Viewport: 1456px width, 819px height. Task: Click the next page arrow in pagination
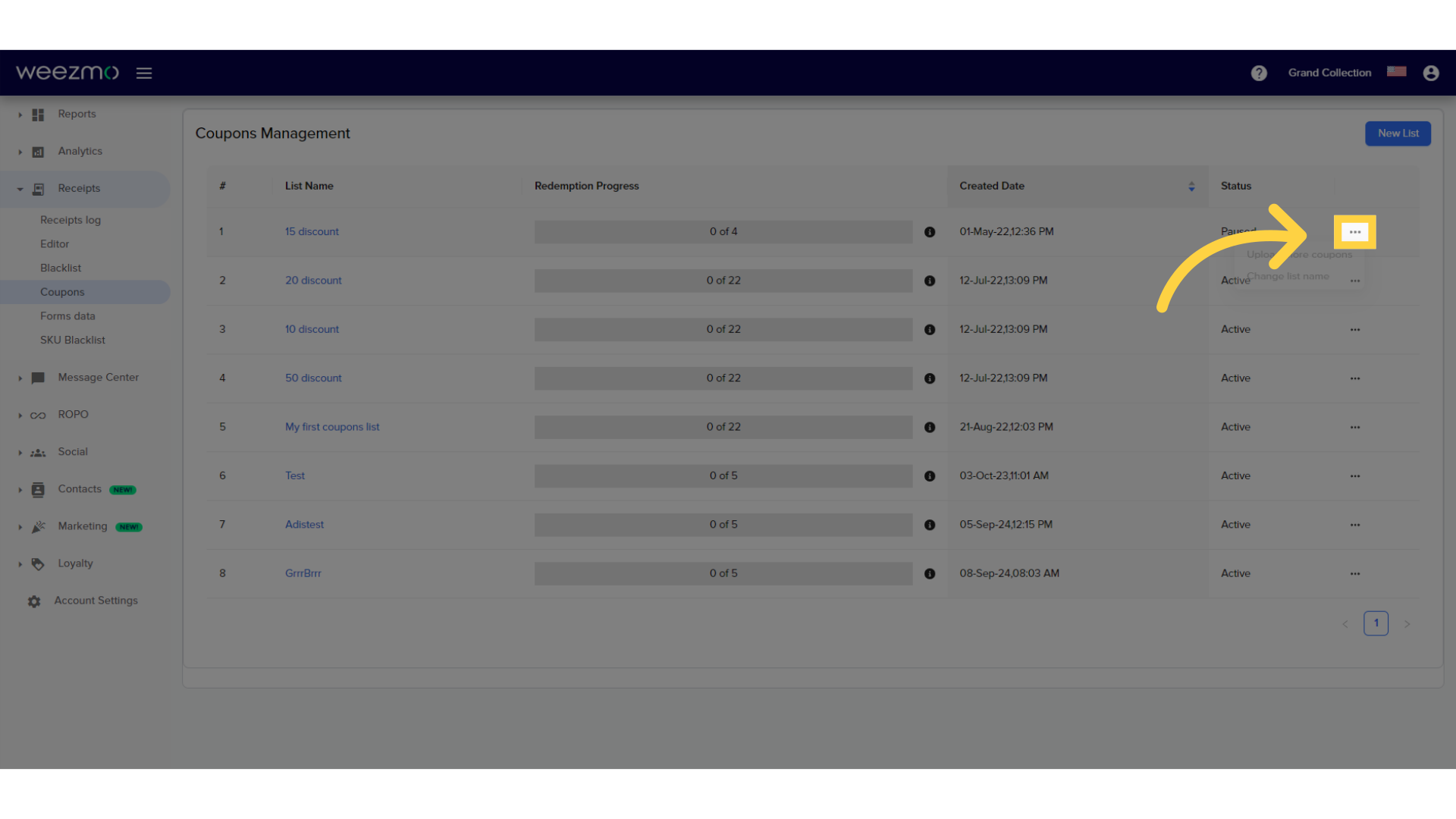pyautogui.click(x=1407, y=623)
